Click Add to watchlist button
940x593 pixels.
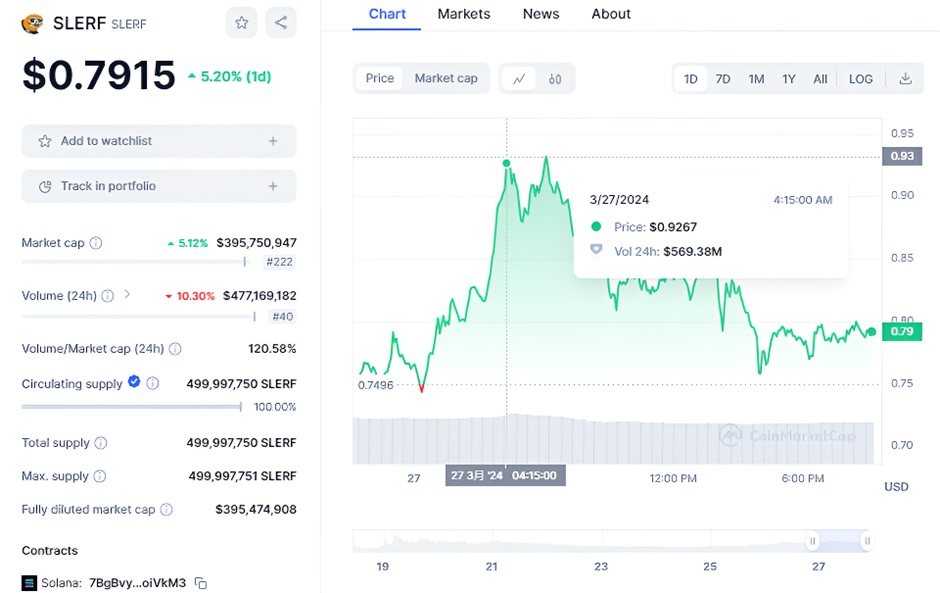click(x=159, y=141)
